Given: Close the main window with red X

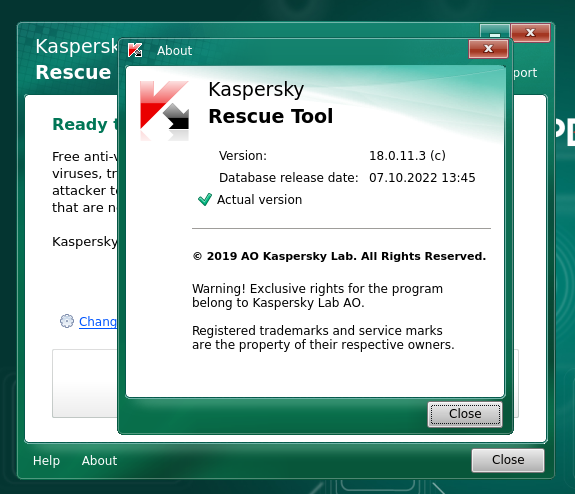Looking at the screenshot, I should click(x=530, y=33).
